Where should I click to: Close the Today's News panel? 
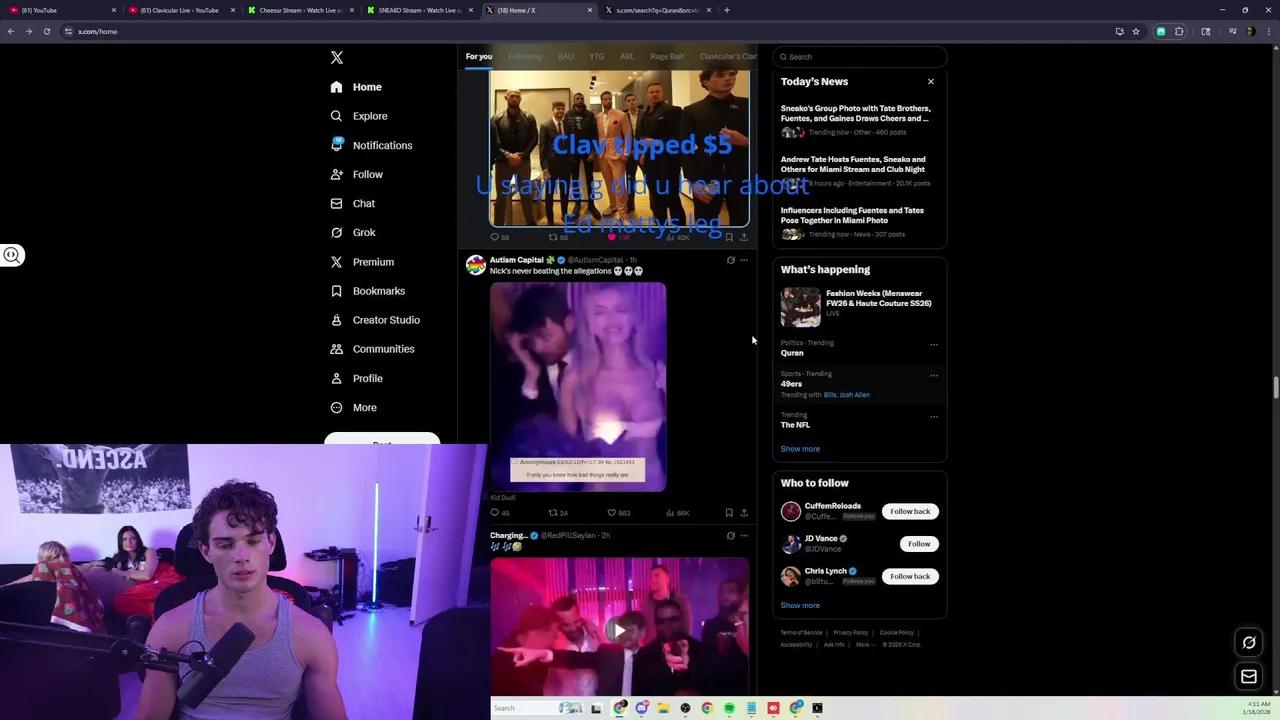pyautogui.click(x=931, y=82)
